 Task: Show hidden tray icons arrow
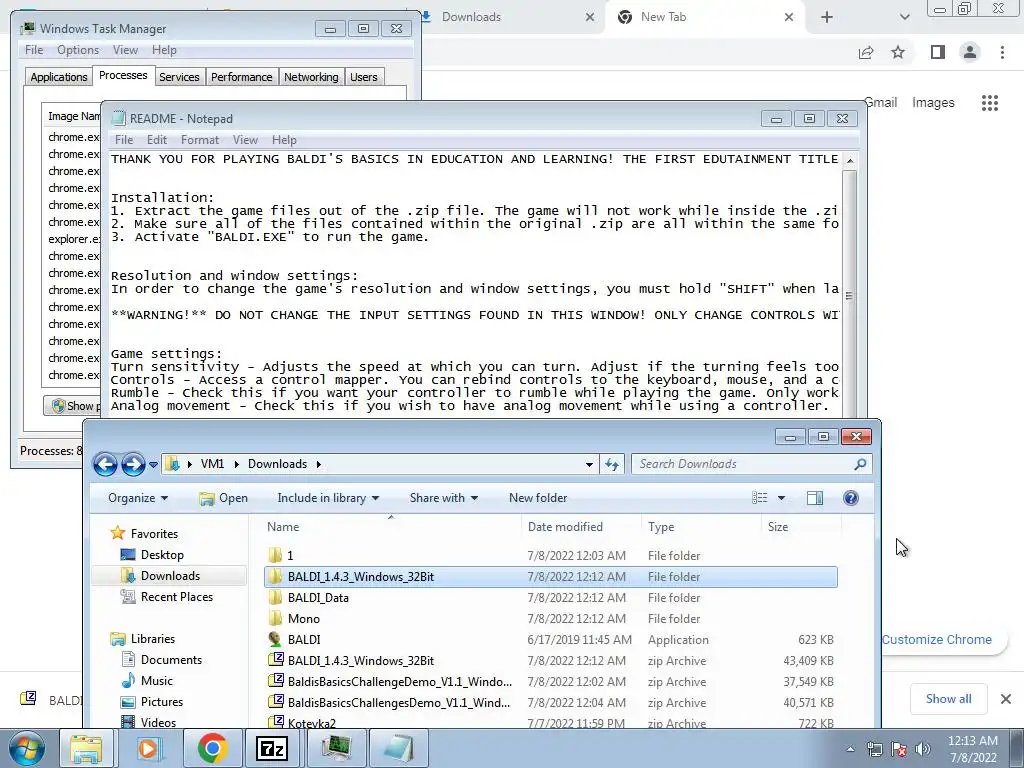pos(850,749)
